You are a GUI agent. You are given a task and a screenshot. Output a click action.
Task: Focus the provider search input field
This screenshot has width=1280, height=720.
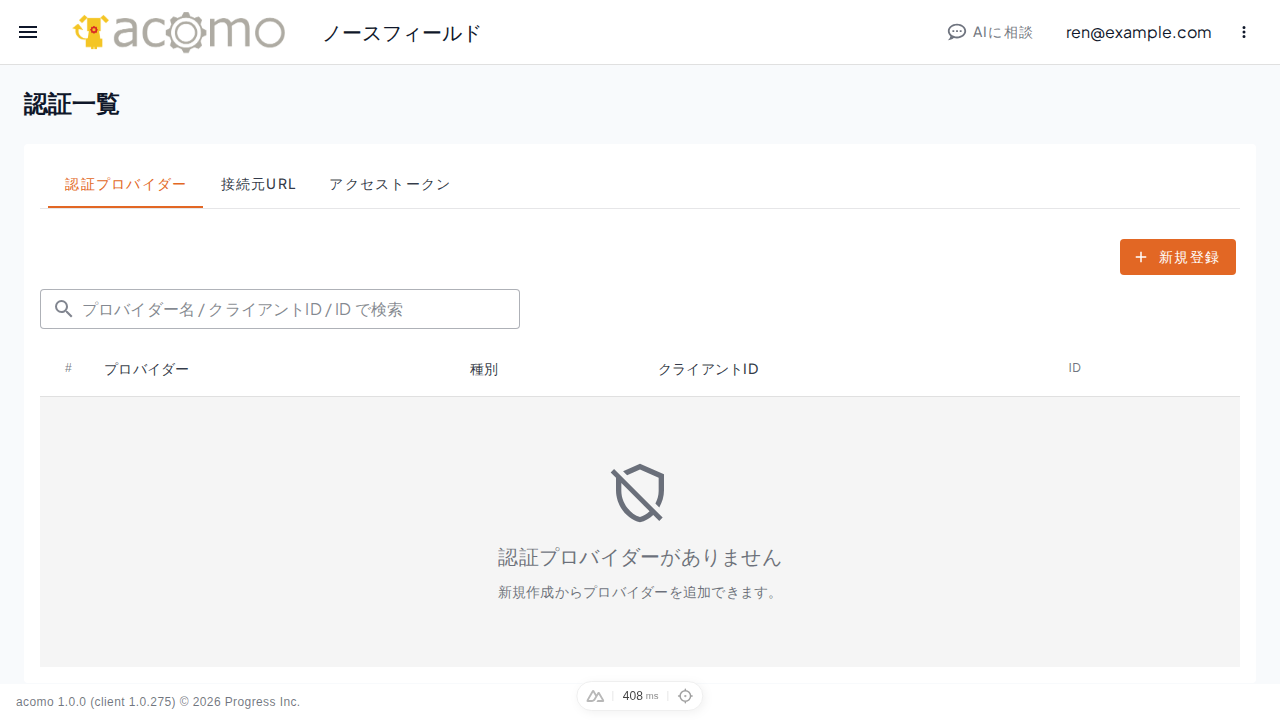[280, 309]
